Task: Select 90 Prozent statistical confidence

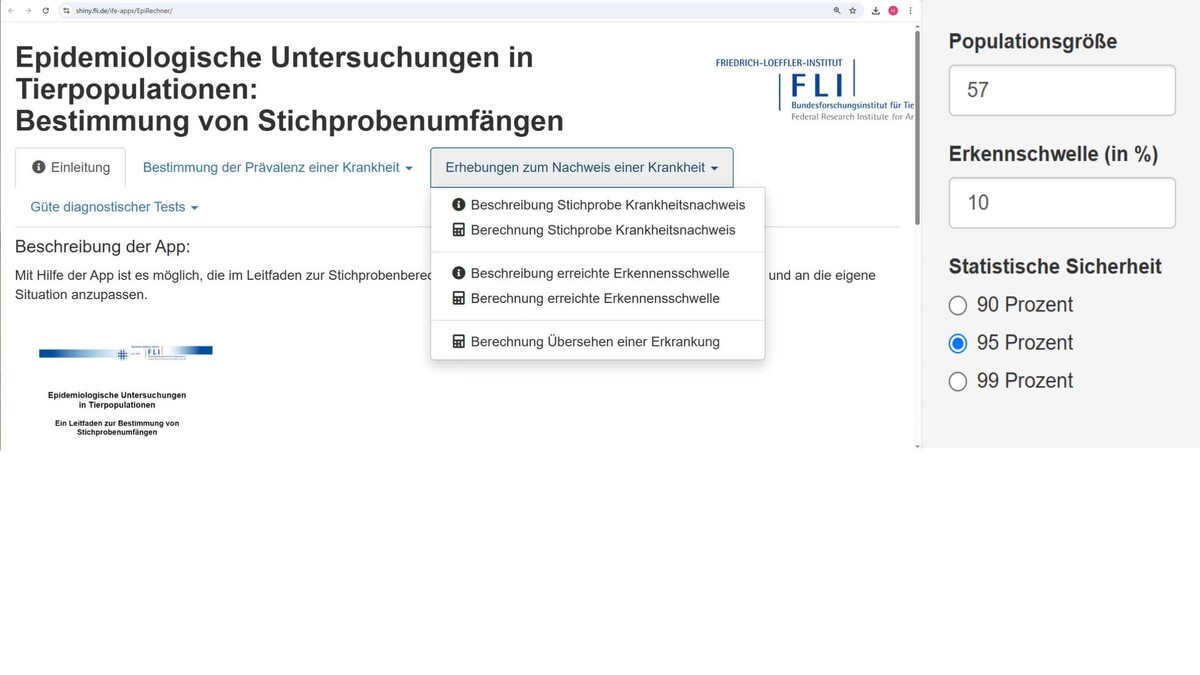Action: click(x=958, y=305)
